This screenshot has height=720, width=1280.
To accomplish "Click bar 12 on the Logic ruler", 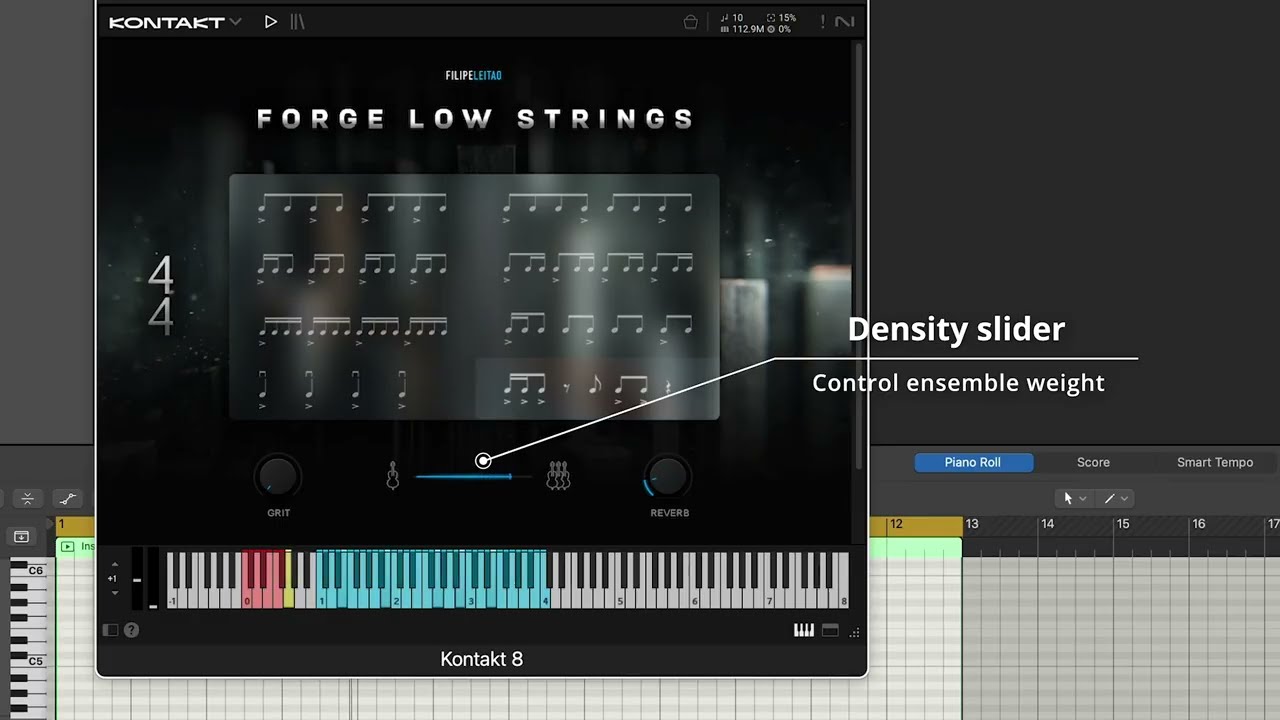I will point(896,524).
